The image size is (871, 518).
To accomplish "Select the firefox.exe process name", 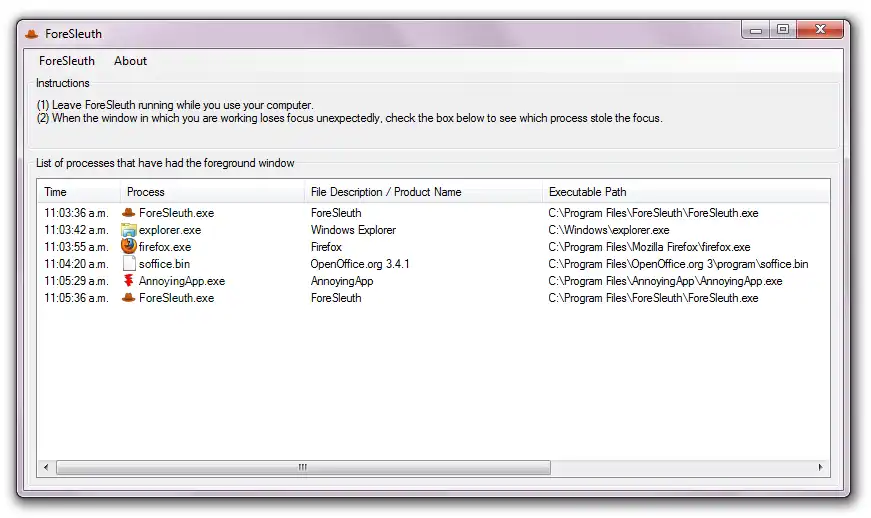I will [x=164, y=247].
